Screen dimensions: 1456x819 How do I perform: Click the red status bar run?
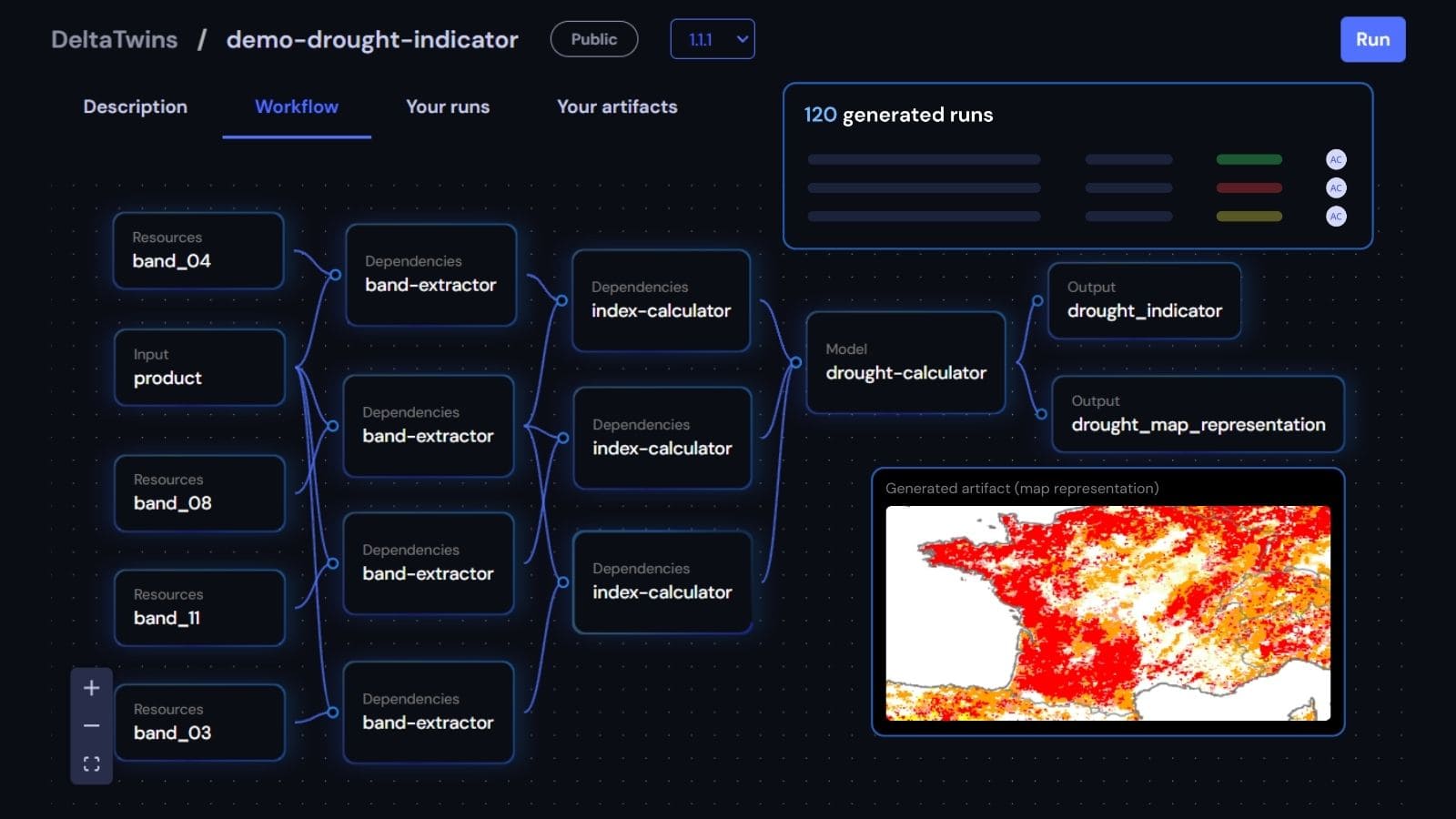1249,188
